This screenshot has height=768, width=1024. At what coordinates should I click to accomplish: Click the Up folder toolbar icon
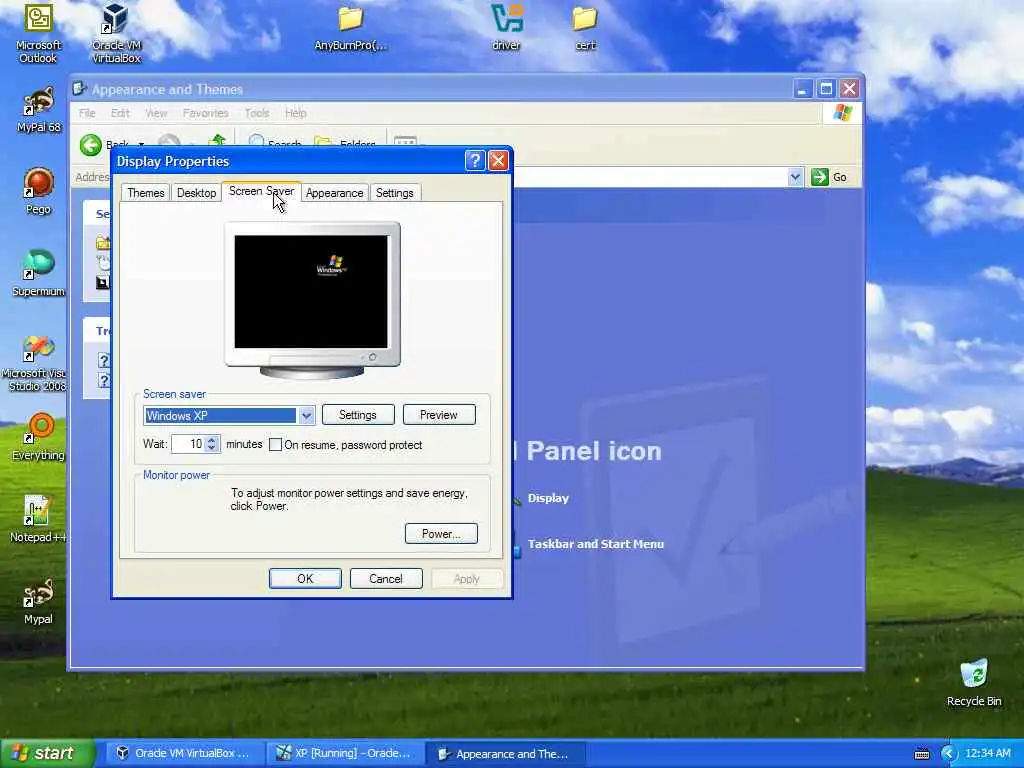click(x=217, y=140)
